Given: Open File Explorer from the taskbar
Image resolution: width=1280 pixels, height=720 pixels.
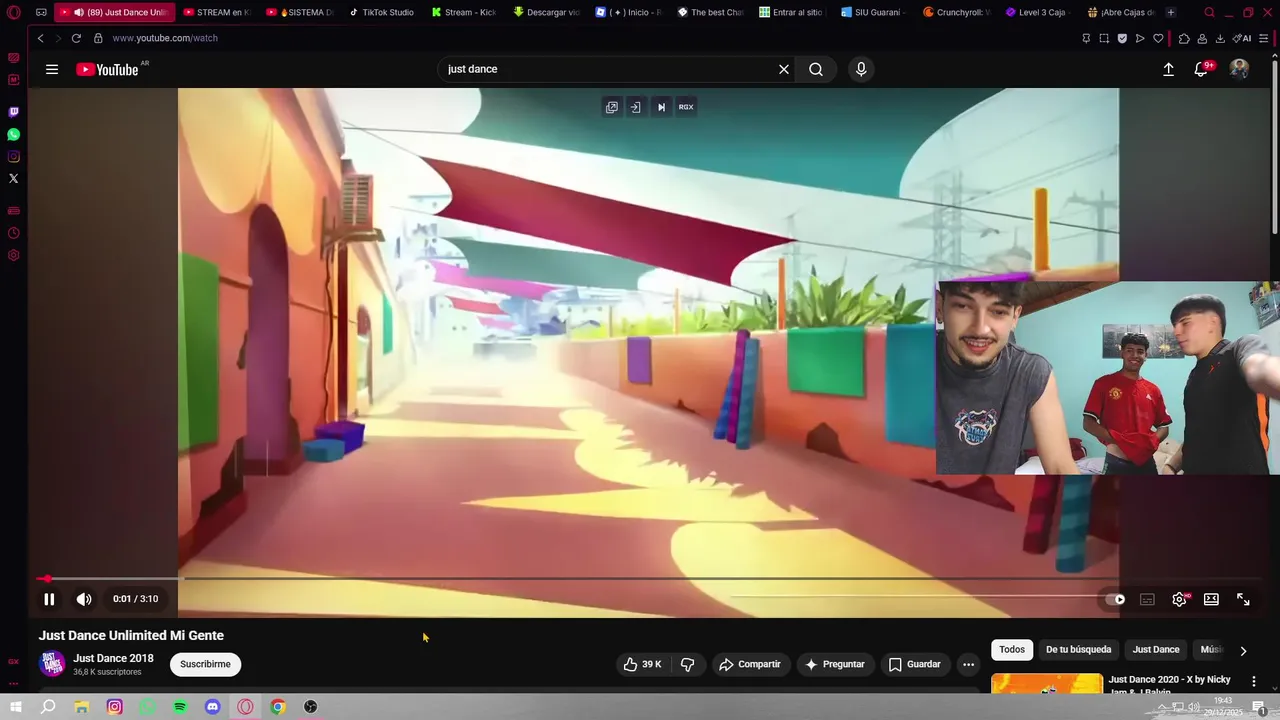Looking at the screenshot, I should [82, 707].
